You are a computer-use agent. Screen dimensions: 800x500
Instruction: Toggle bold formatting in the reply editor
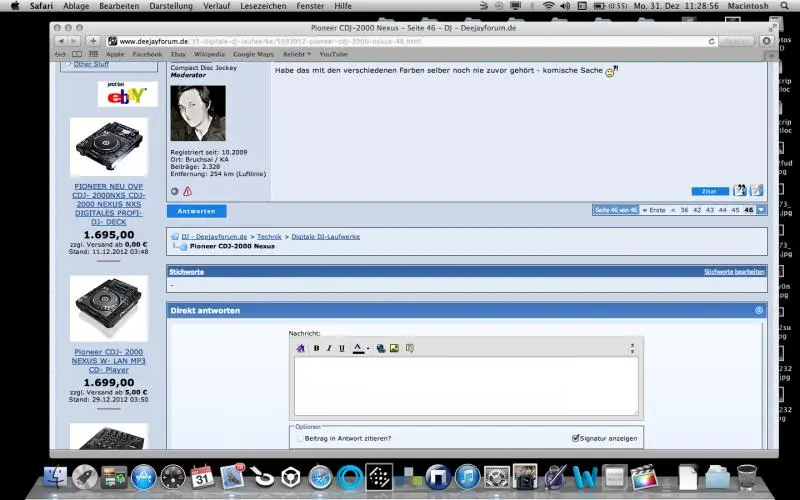(x=316, y=348)
